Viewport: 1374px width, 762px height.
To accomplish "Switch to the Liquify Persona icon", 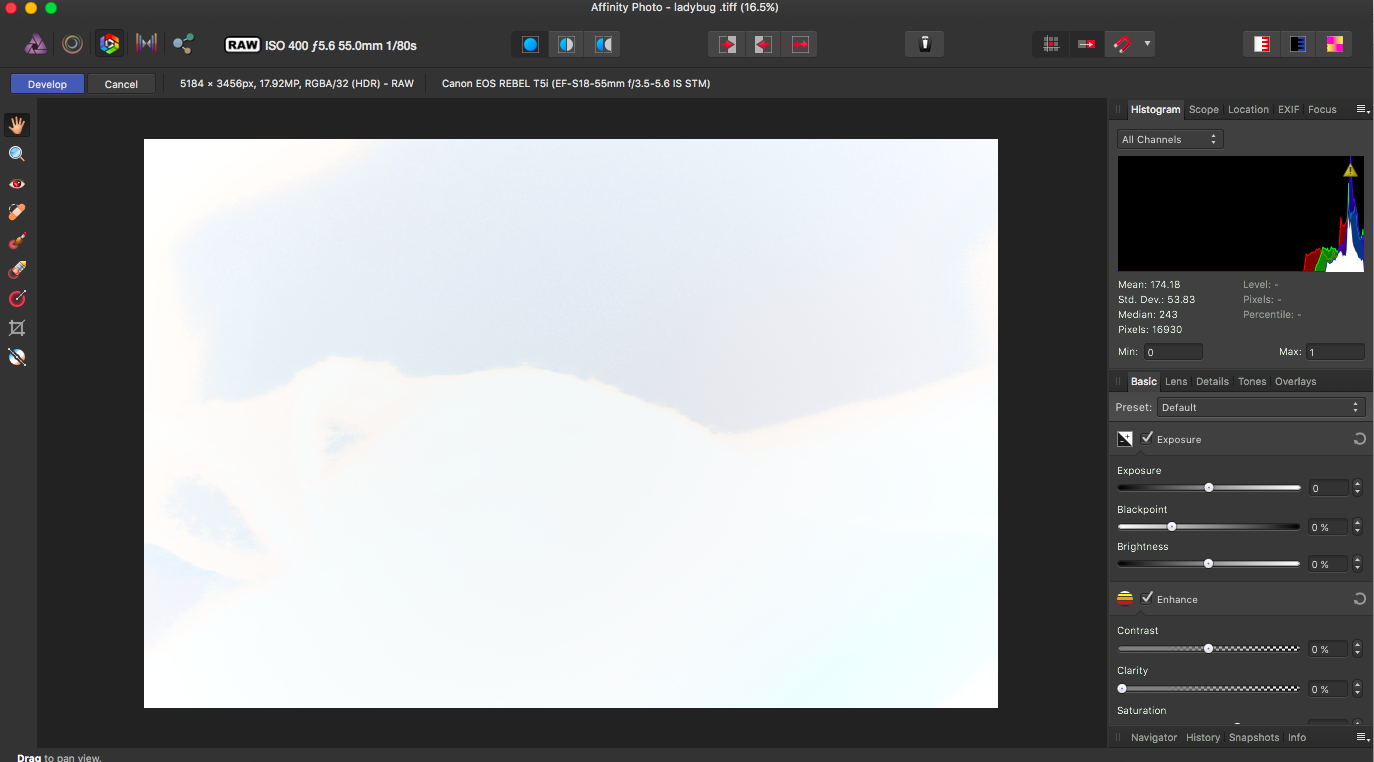I will pyautogui.click(x=72, y=44).
